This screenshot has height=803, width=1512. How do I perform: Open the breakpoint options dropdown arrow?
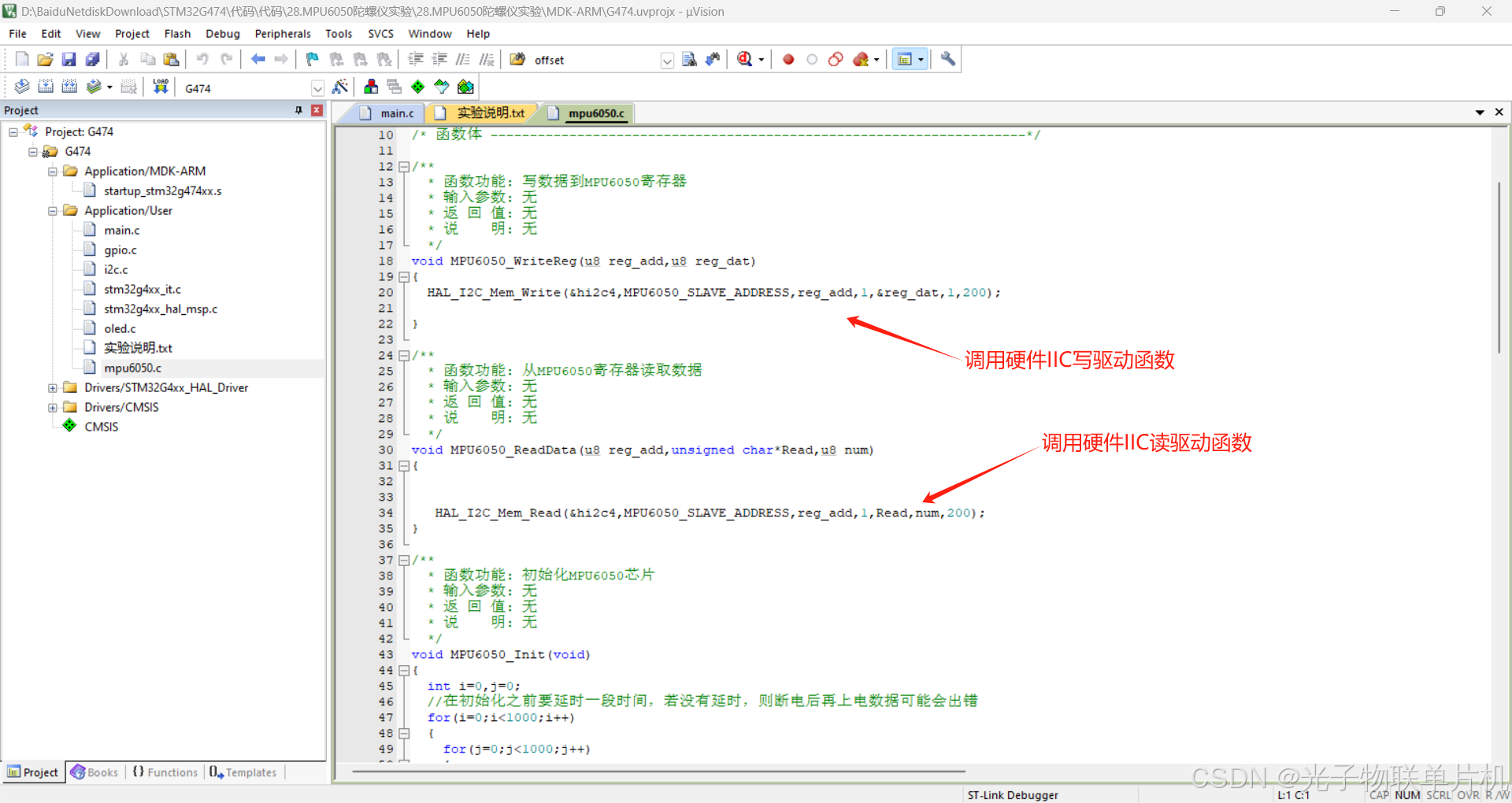(x=876, y=60)
